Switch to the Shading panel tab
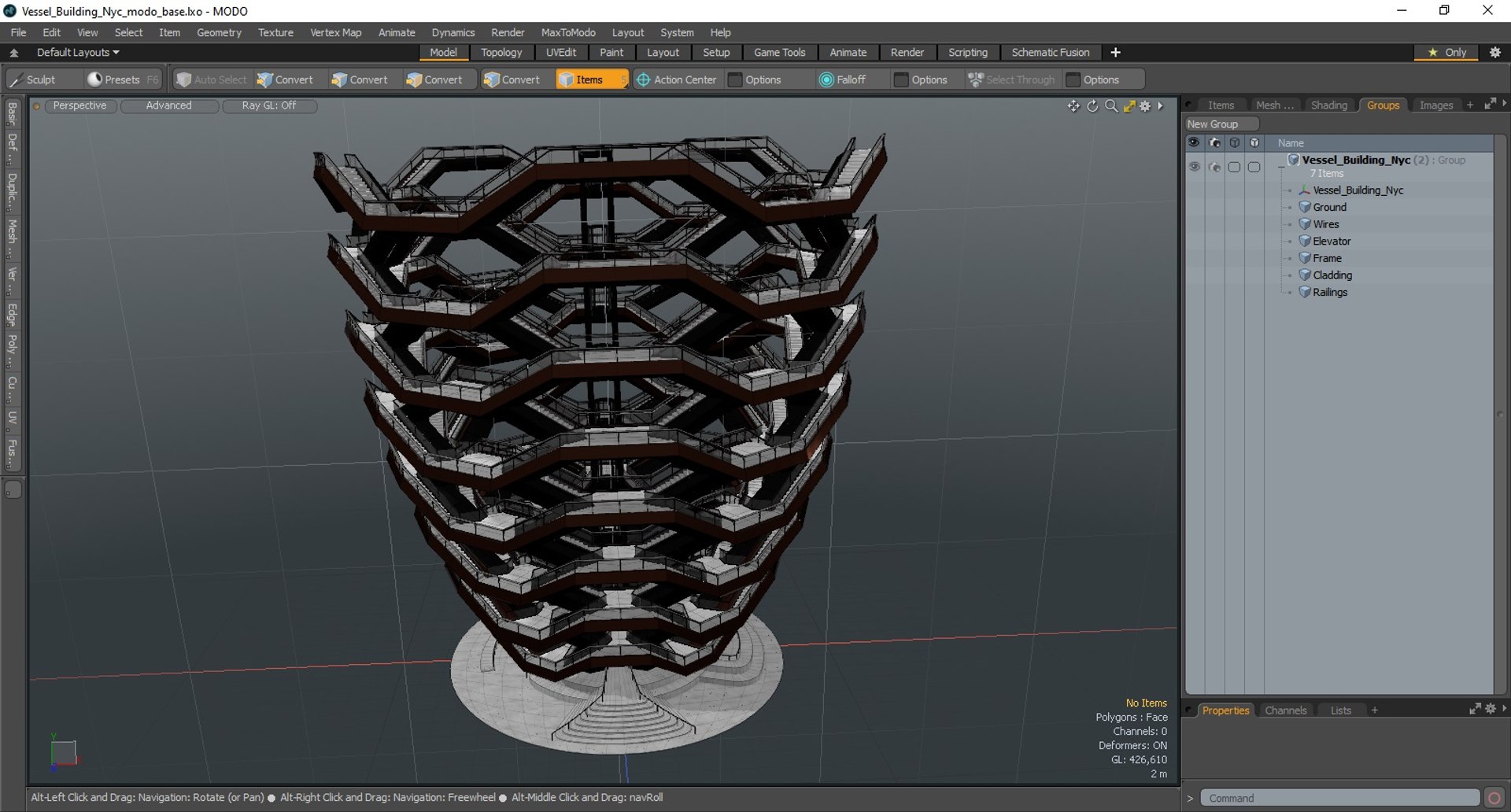The height and width of the screenshot is (812, 1511). pyautogui.click(x=1328, y=105)
